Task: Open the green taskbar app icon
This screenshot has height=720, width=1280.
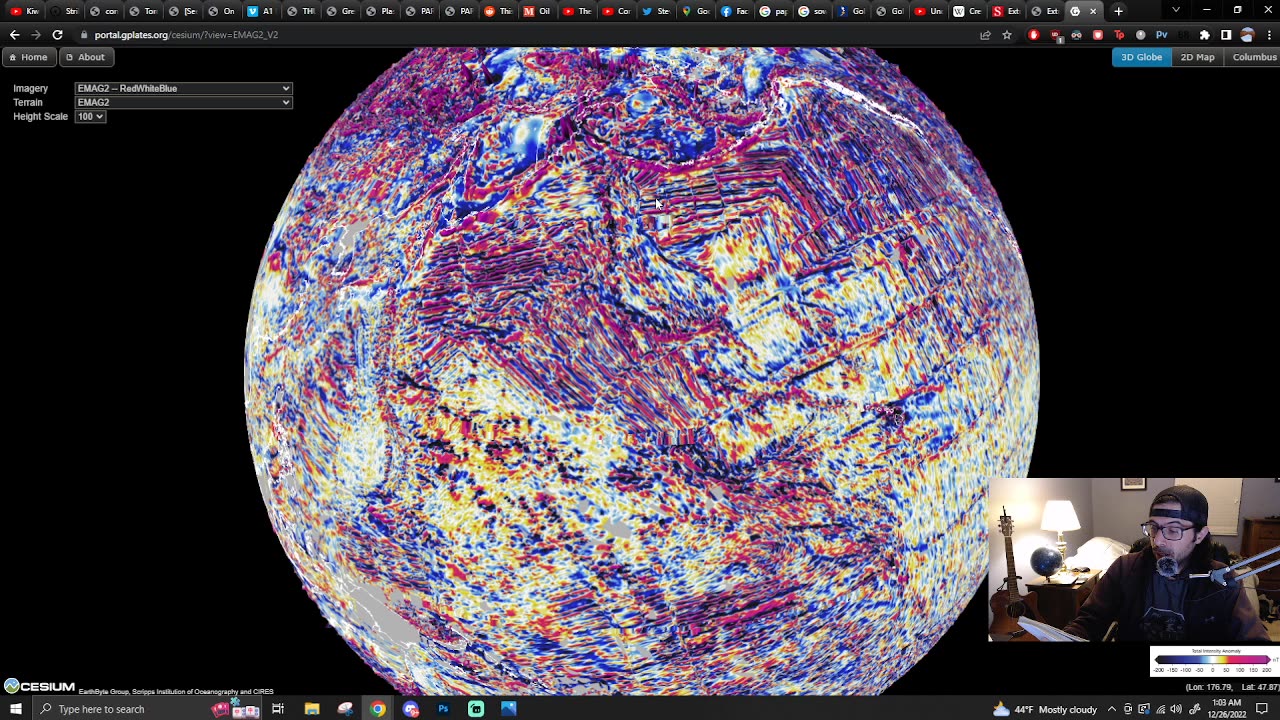Action: 476,709
